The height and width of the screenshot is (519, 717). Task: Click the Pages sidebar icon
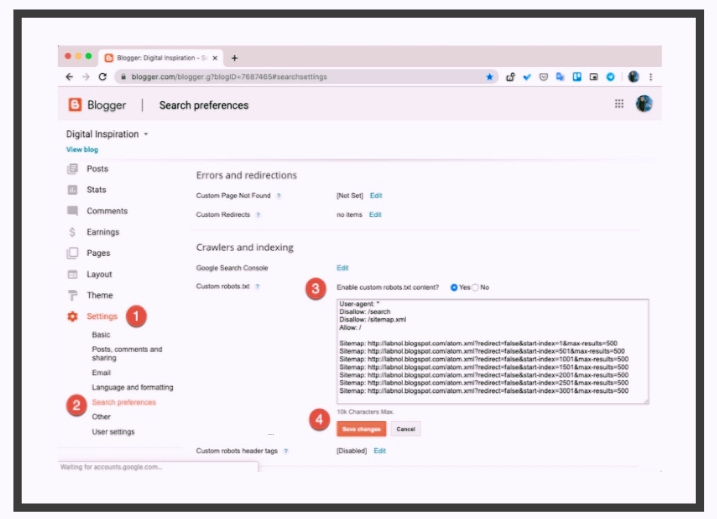click(72, 253)
